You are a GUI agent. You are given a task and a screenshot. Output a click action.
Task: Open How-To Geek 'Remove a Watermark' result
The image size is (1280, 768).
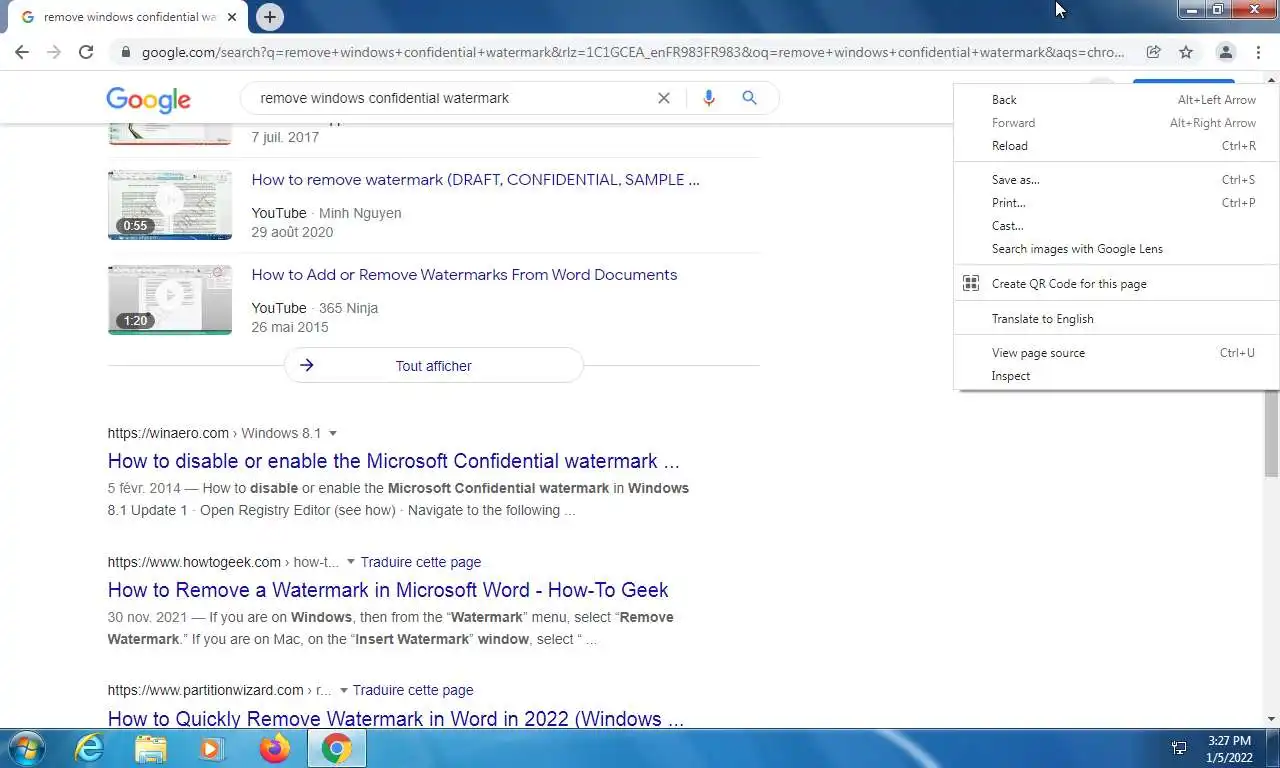388,590
